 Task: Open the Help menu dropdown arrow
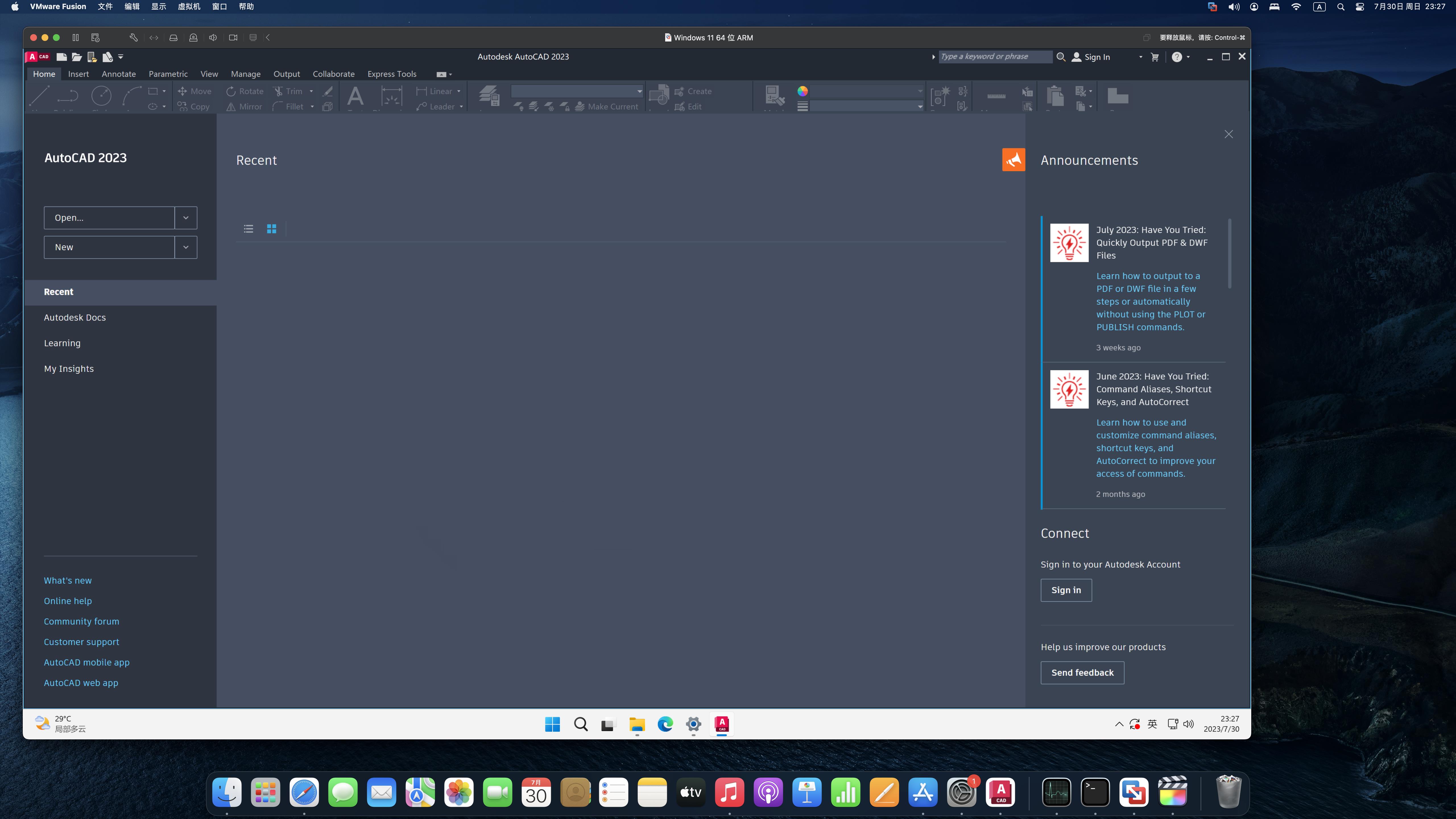pos(1188,57)
